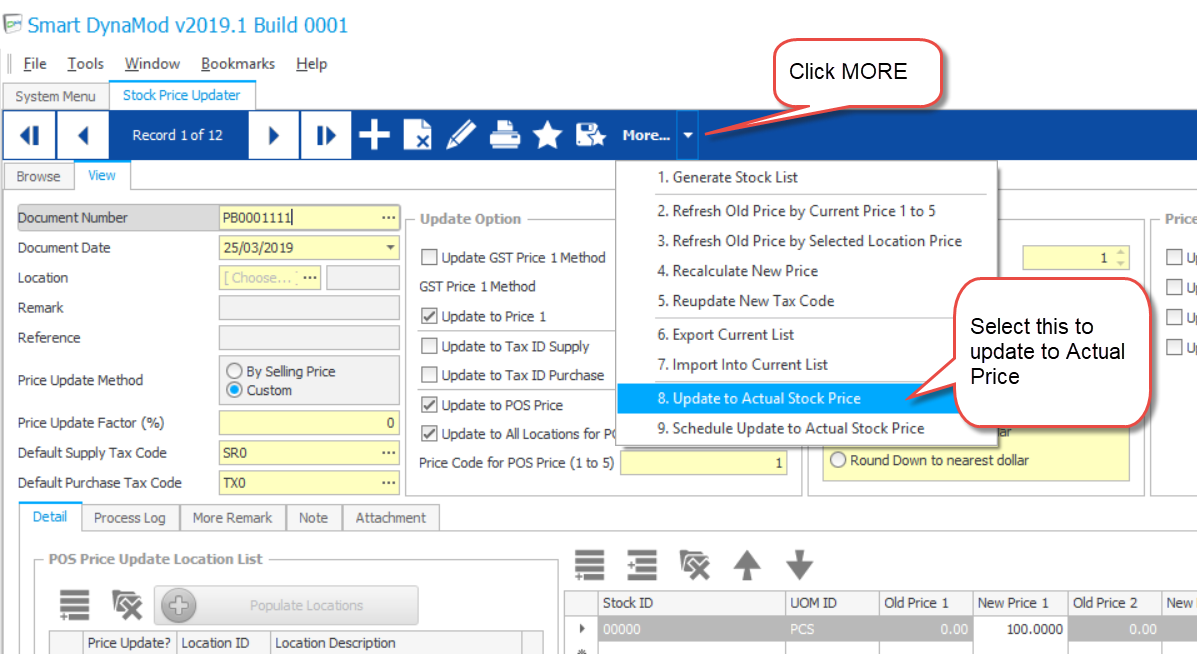1197x654 pixels.
Task: Switch to Browse tab
Action: pyautogui.click(x=38, y=176)
